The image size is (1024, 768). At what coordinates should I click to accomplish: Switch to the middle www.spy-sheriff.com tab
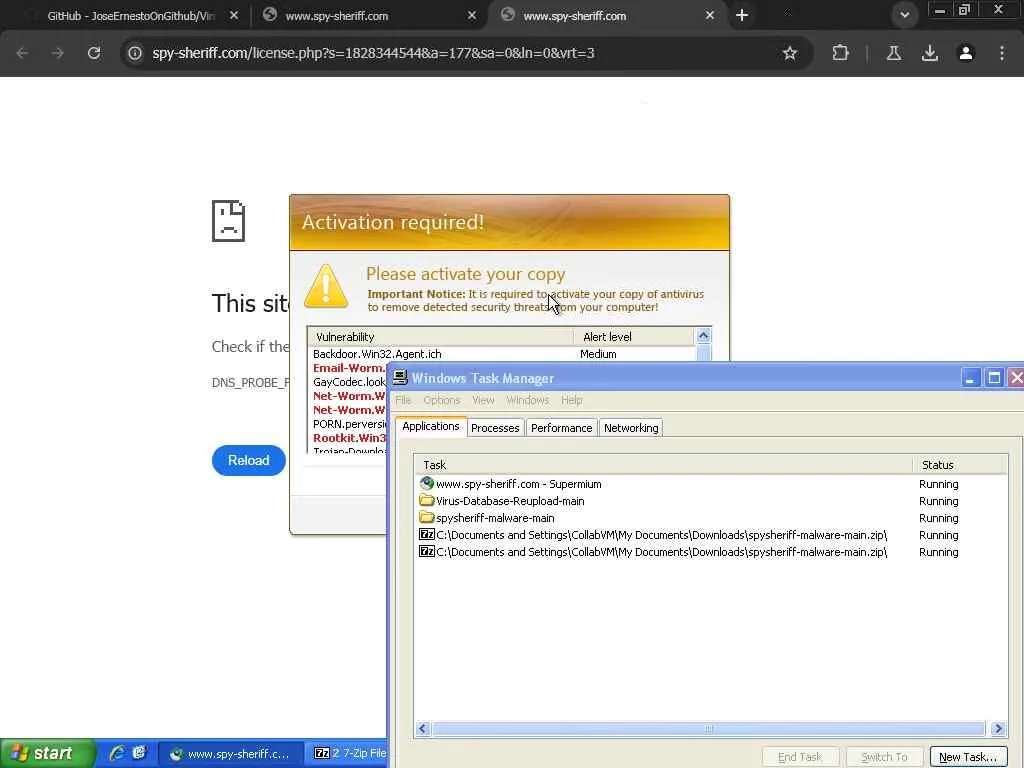(x=369, y=16)
